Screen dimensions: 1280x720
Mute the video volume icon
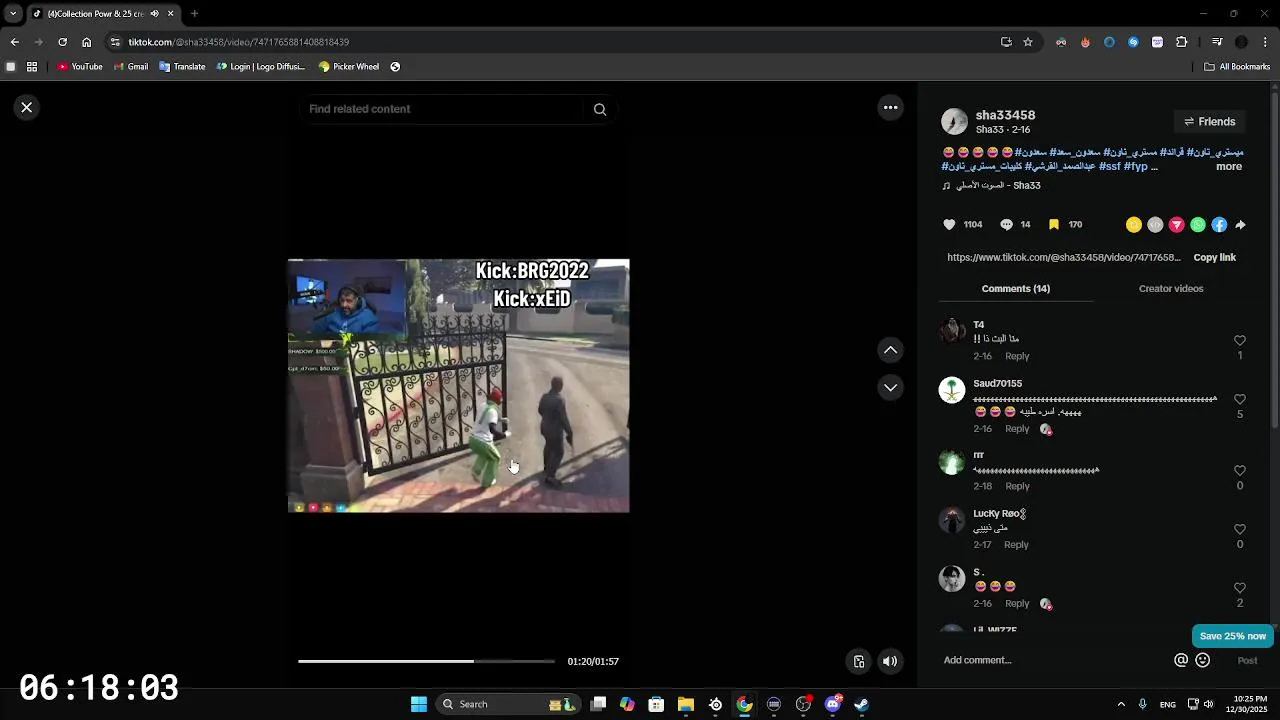click(890, 661)
